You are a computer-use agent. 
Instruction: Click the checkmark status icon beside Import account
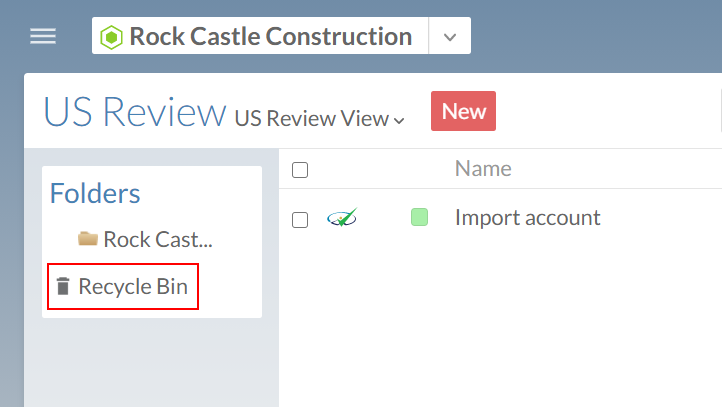click(342, 218)
